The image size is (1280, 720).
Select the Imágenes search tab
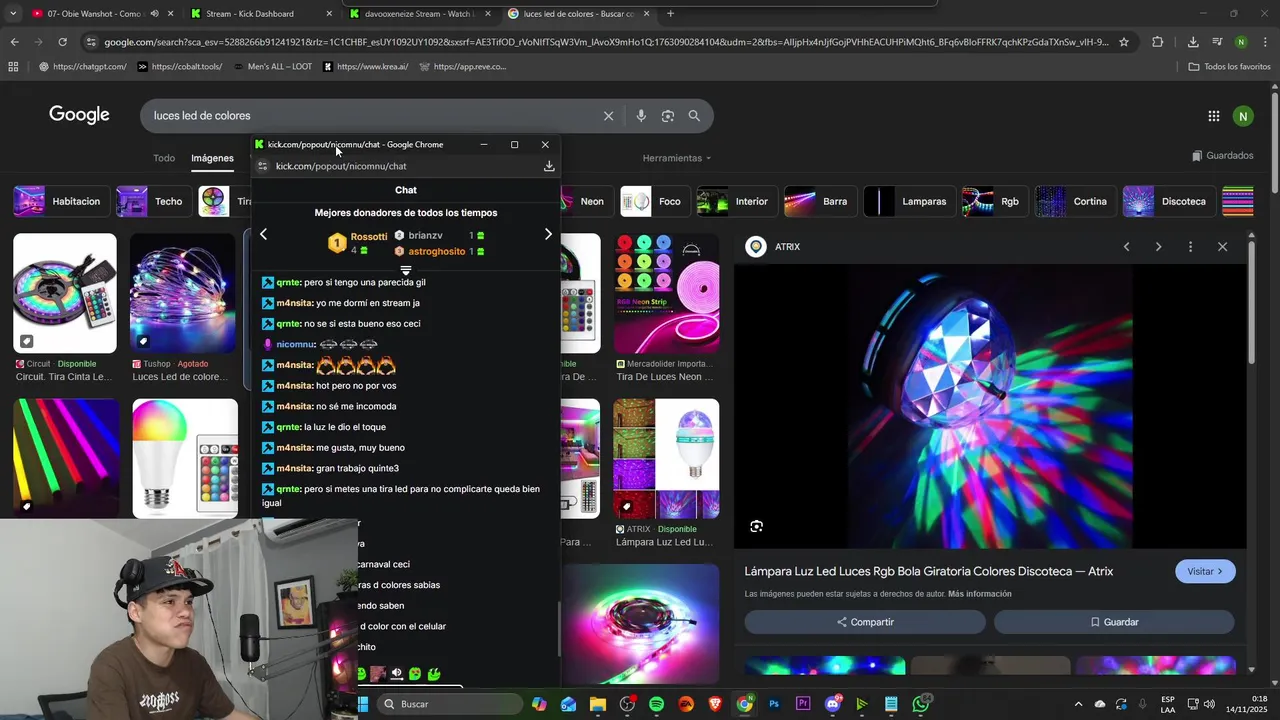[212, 158]
